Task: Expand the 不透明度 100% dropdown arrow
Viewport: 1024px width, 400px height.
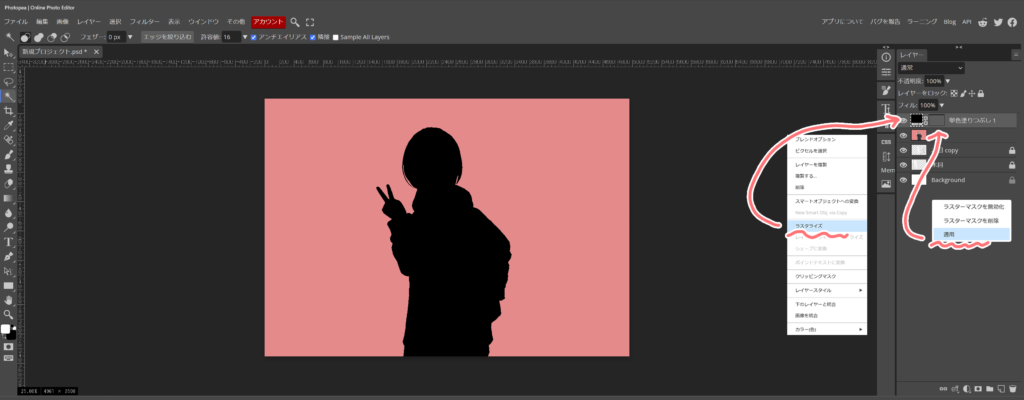Action: click(948, 80)
